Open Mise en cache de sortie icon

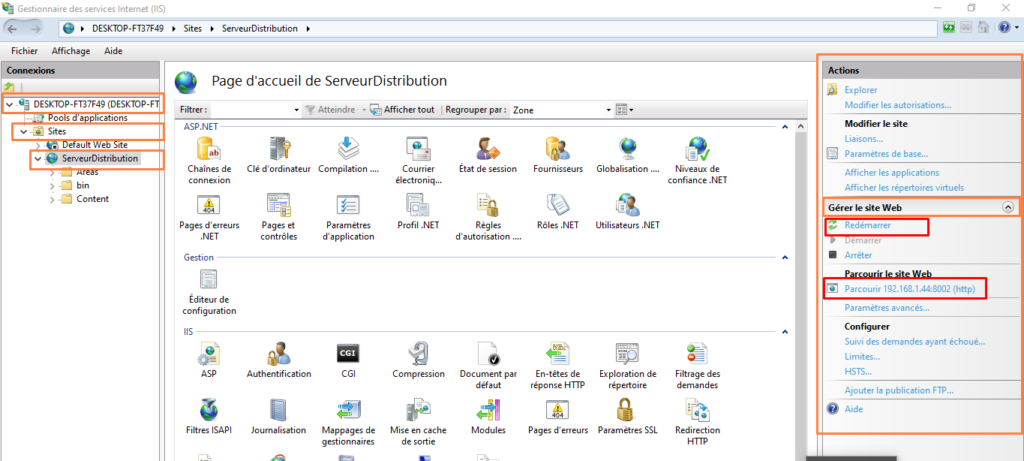(x=418, y=410)
